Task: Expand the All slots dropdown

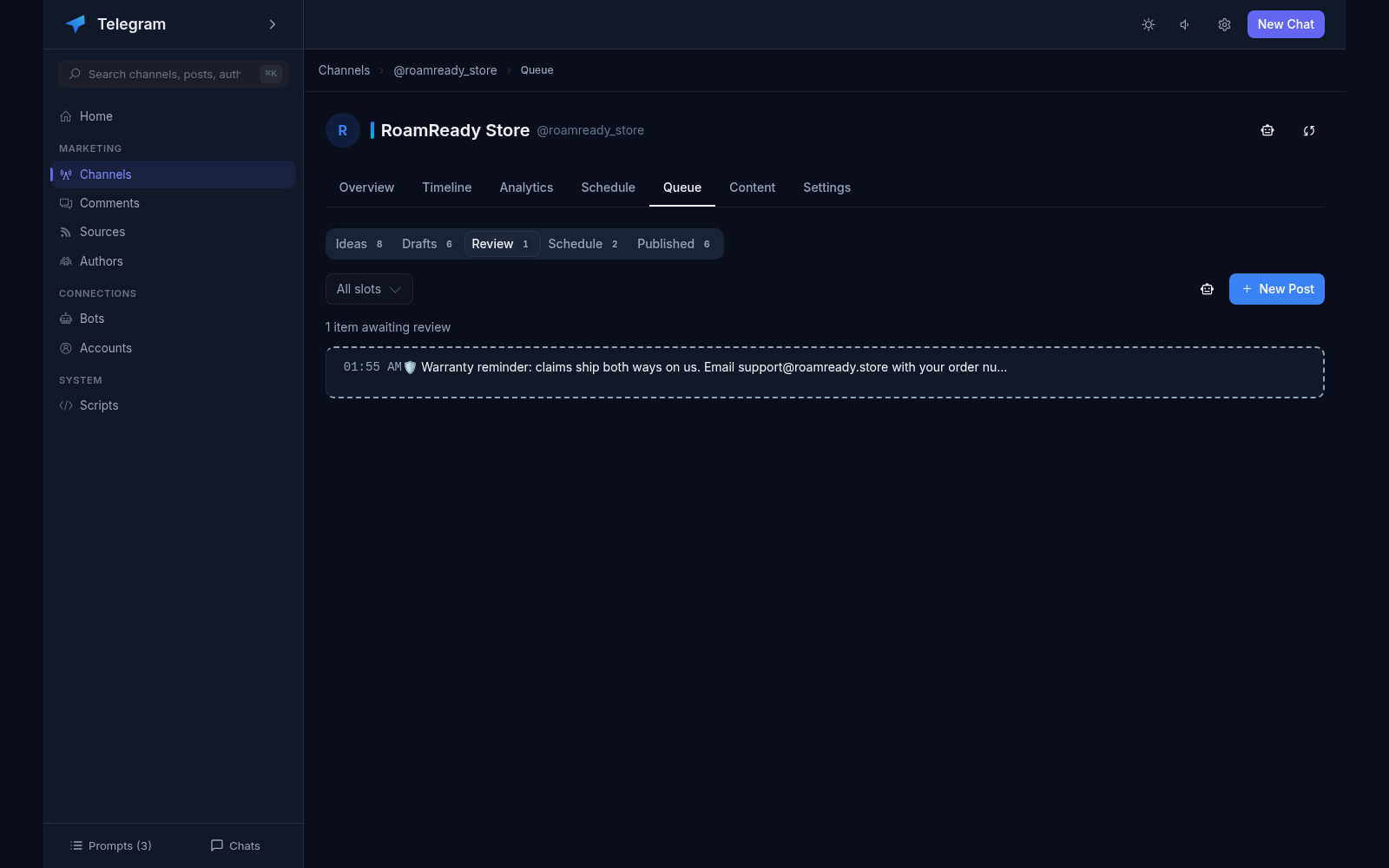Action: pyautogui.click(x=369, y=289)
